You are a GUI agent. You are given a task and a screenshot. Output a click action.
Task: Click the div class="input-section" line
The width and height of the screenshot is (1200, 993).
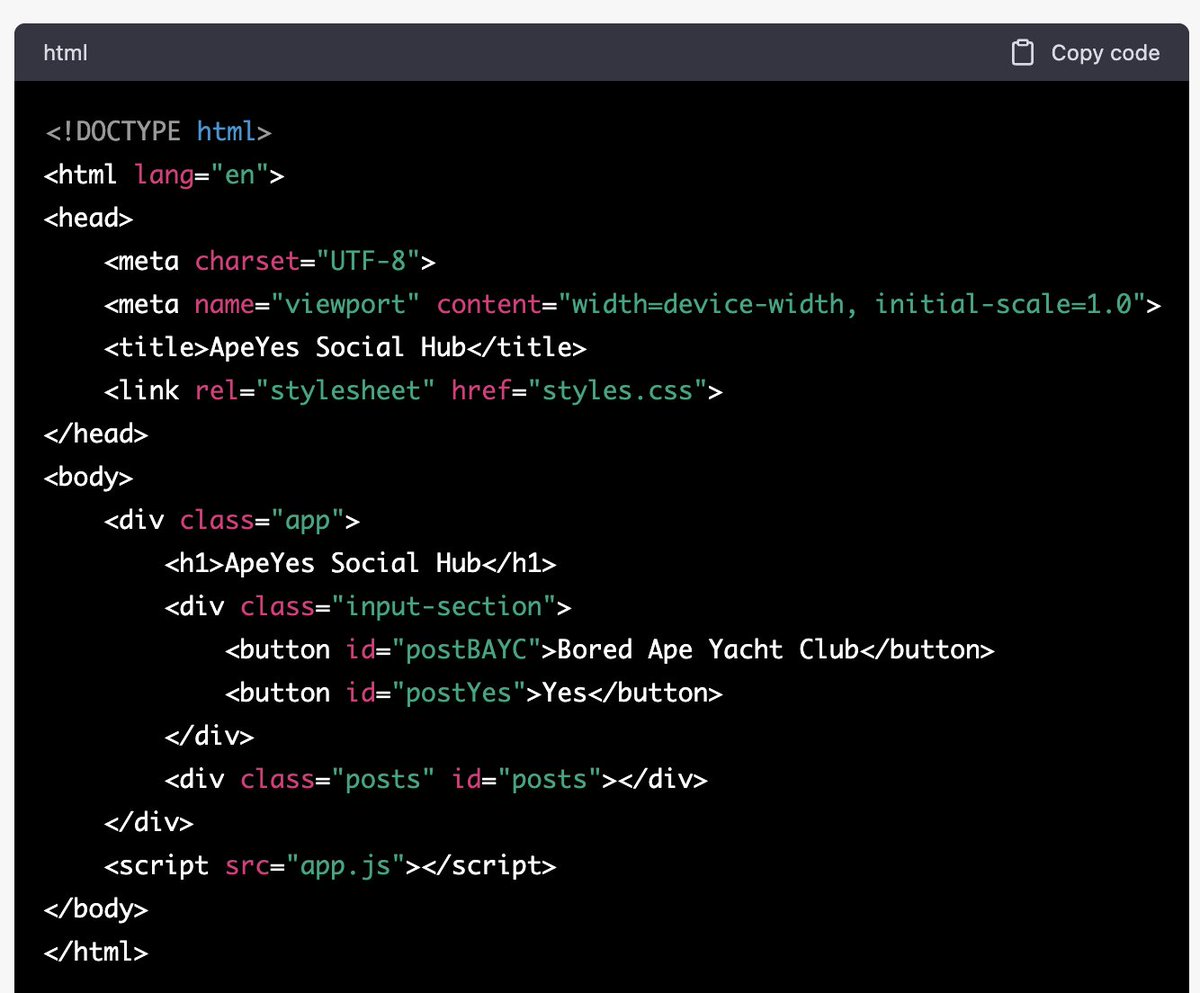click(x=368, y=606)
